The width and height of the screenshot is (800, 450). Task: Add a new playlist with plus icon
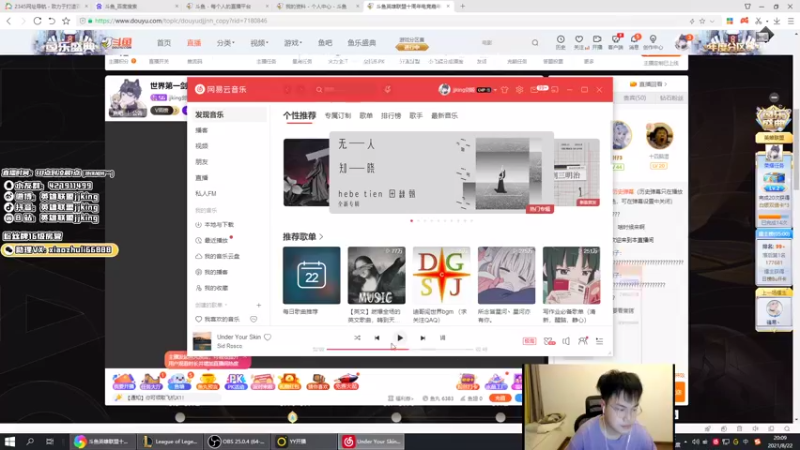[259, 305]
